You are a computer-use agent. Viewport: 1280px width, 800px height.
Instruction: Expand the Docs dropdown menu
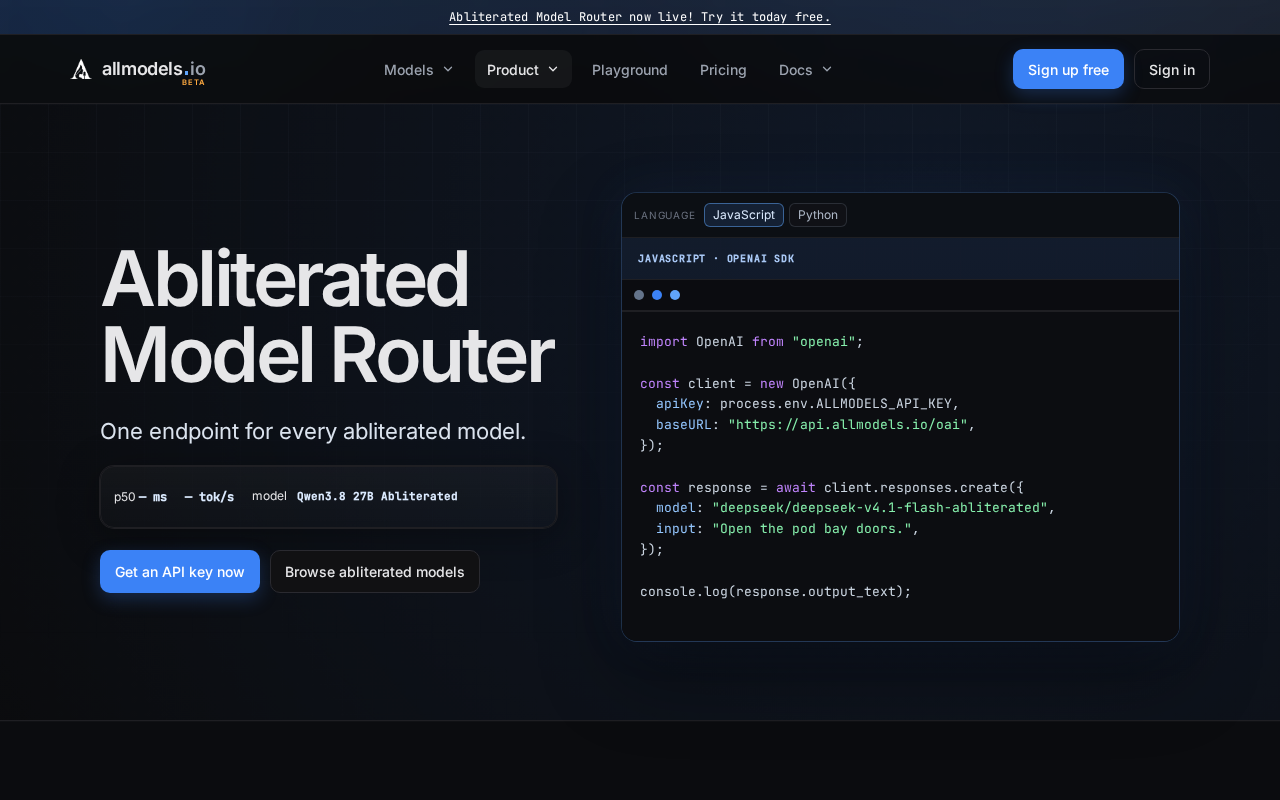point(806,69)
